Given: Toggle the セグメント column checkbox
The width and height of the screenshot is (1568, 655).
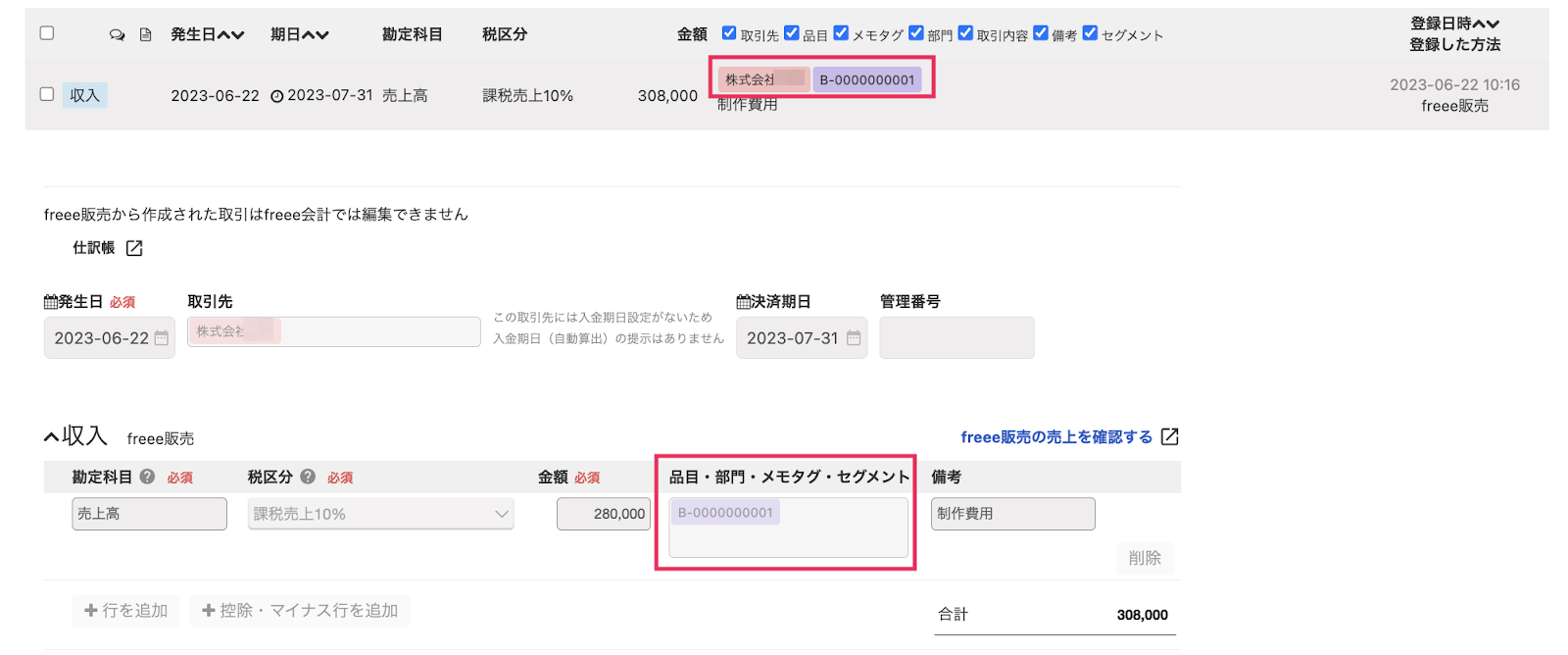Looking at the screenshot, I should tap(1090, 32).
